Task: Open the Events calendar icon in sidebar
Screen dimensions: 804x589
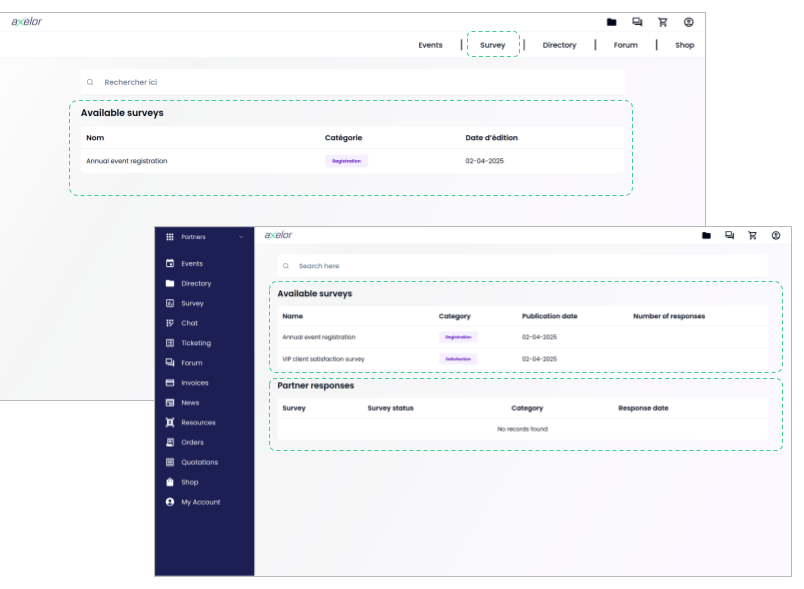Action: tap(170, 263)
